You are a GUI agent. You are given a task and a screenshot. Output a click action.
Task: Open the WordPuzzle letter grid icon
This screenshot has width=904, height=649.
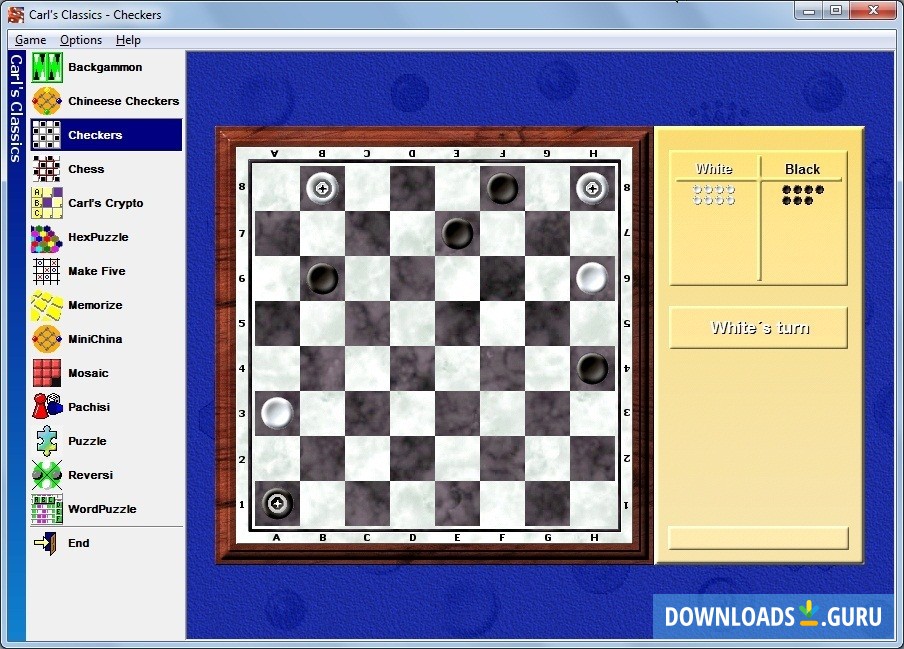tap(47, 510)
